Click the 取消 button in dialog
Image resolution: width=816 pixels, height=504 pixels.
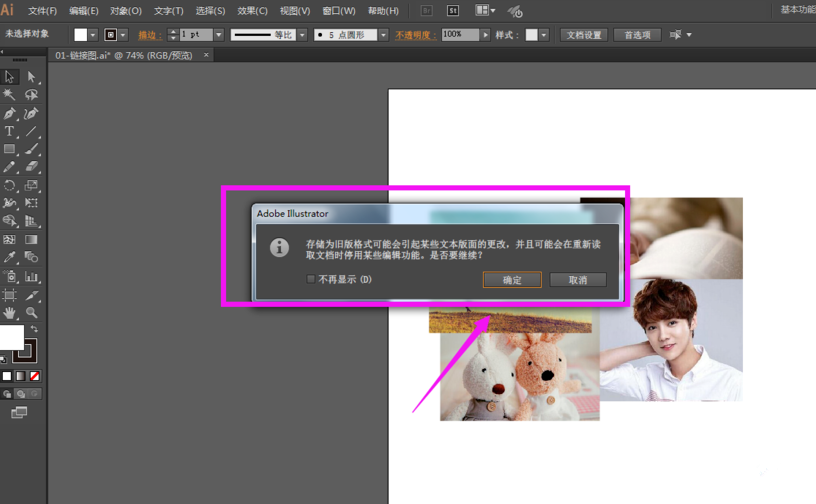point(578,280)
